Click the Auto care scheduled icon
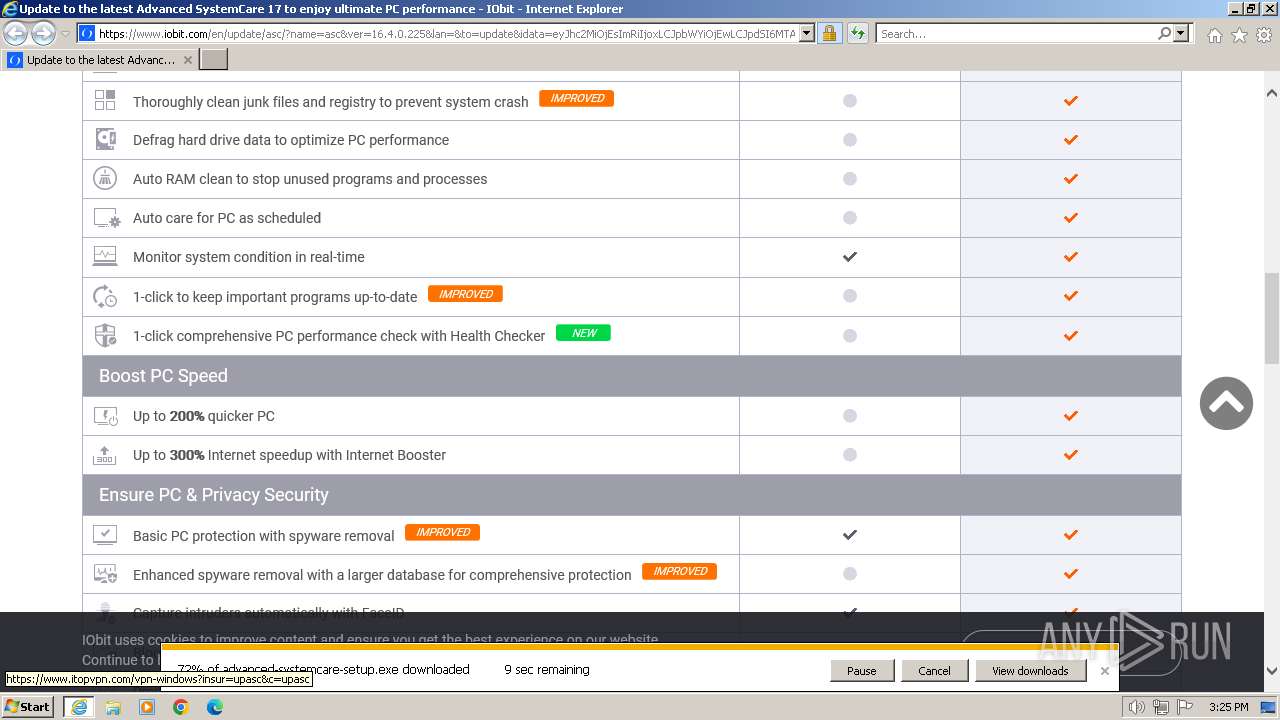 106,218
